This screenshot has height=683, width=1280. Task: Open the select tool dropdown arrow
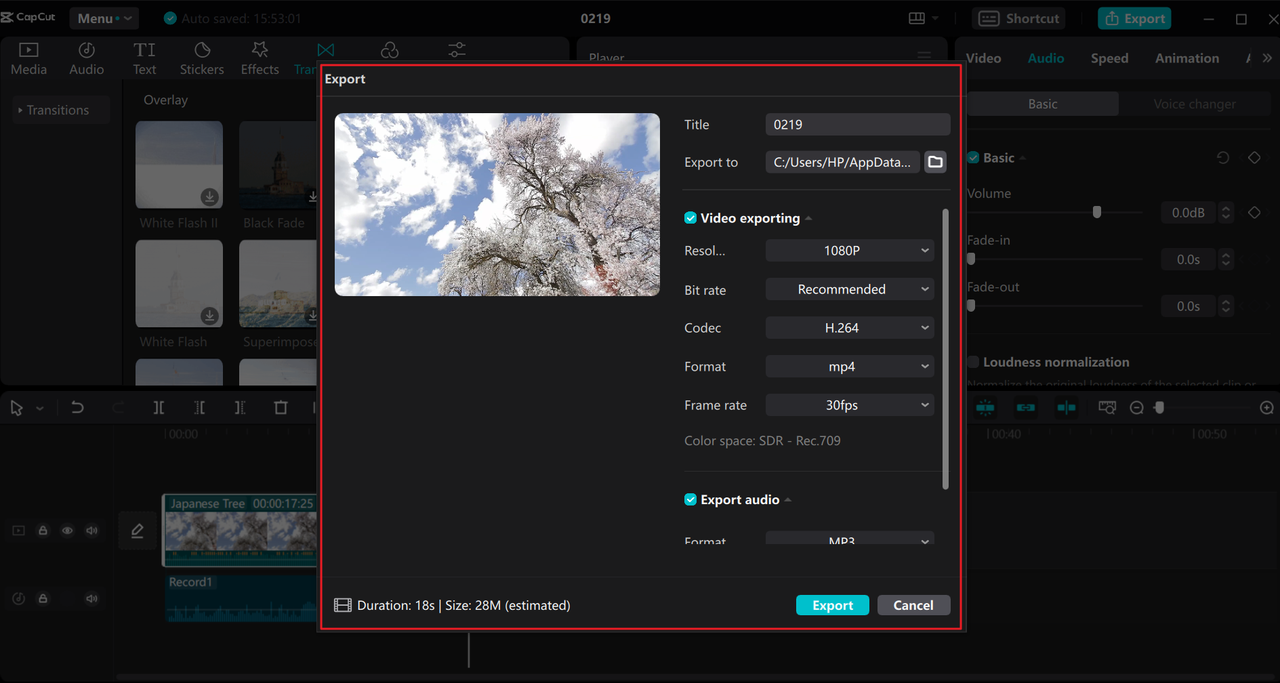[40, 409]
